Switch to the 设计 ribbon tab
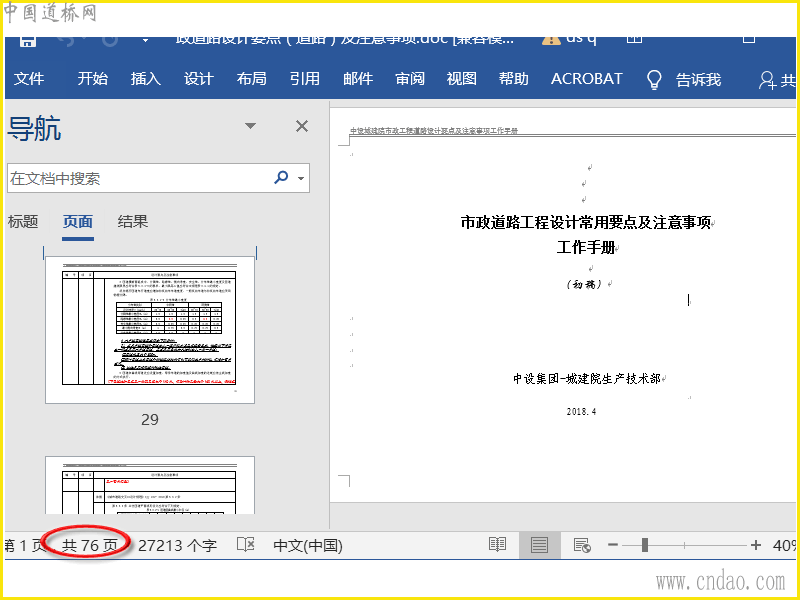The image size is (800, 600). [198, 79]
